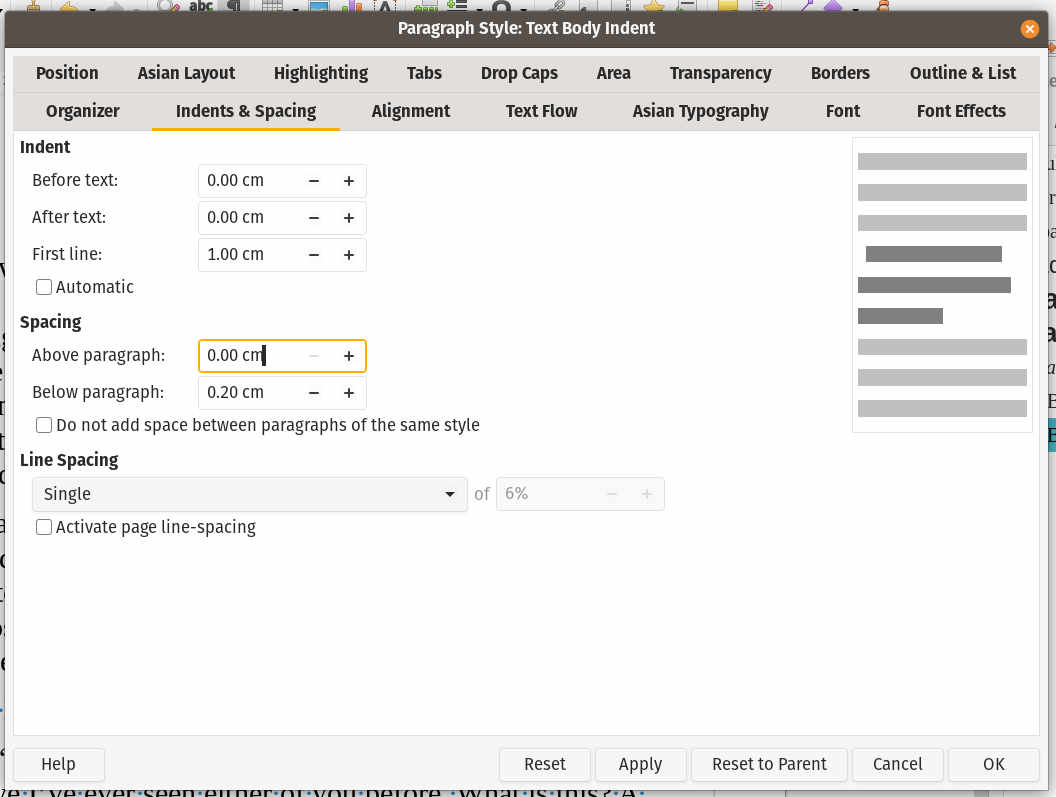
Task: Switch to the Area tab
Action: click(x=614, y=73)
